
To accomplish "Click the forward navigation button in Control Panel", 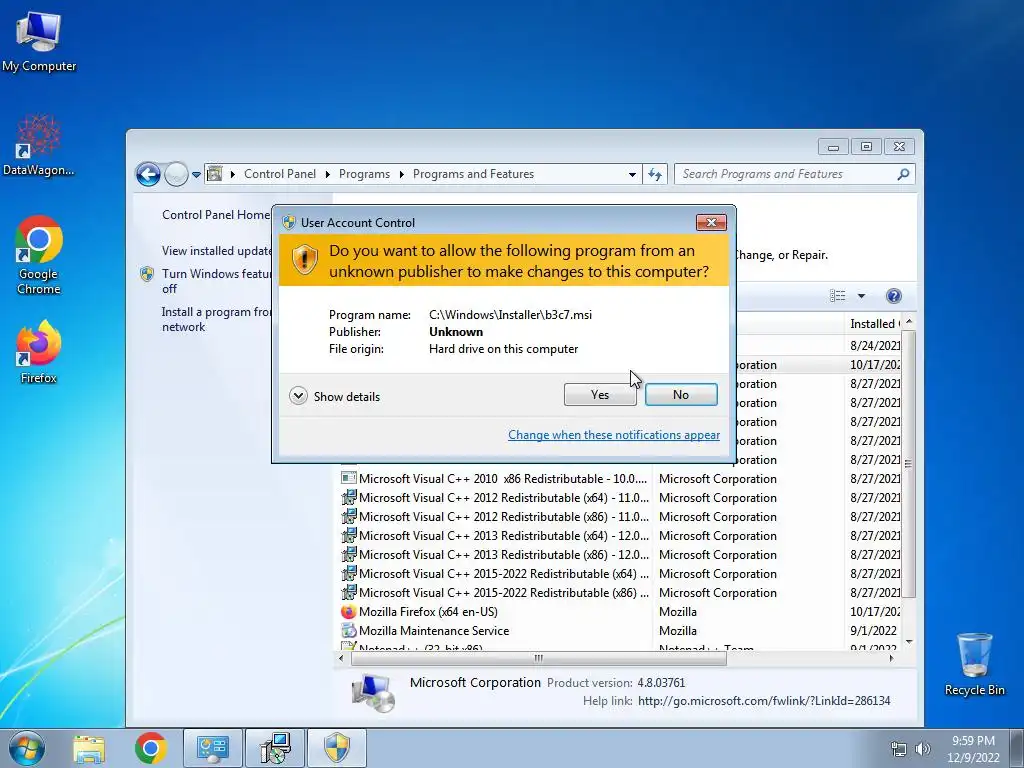I will tap(176, 174).
